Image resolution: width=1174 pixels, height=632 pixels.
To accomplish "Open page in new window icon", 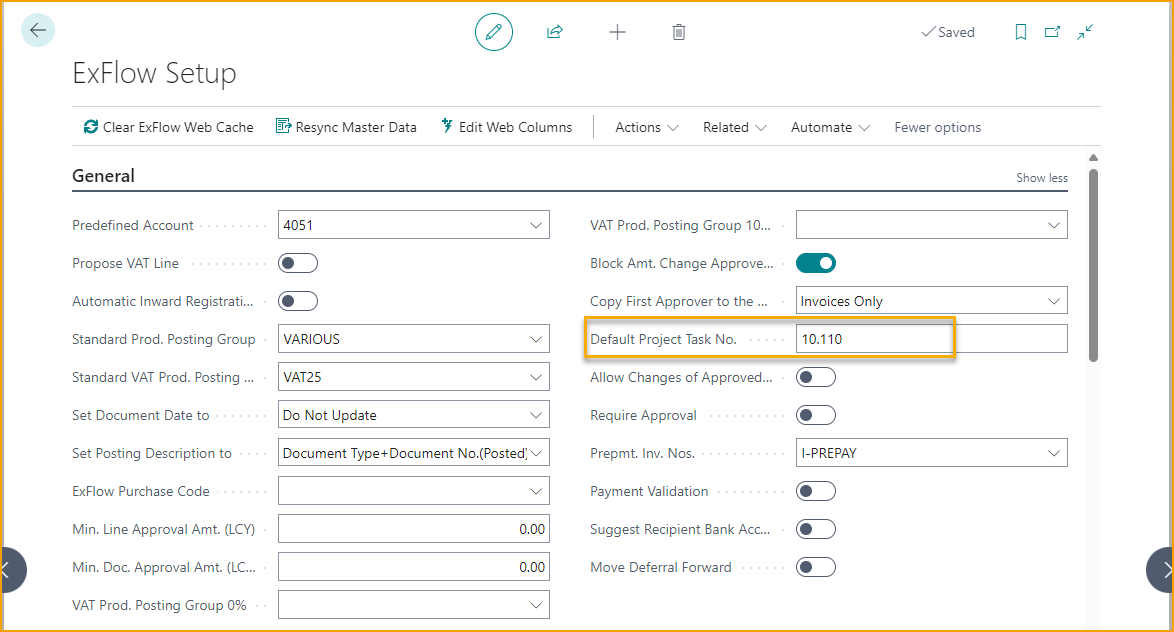I will pyautogui.click(x=1052, y=32).
